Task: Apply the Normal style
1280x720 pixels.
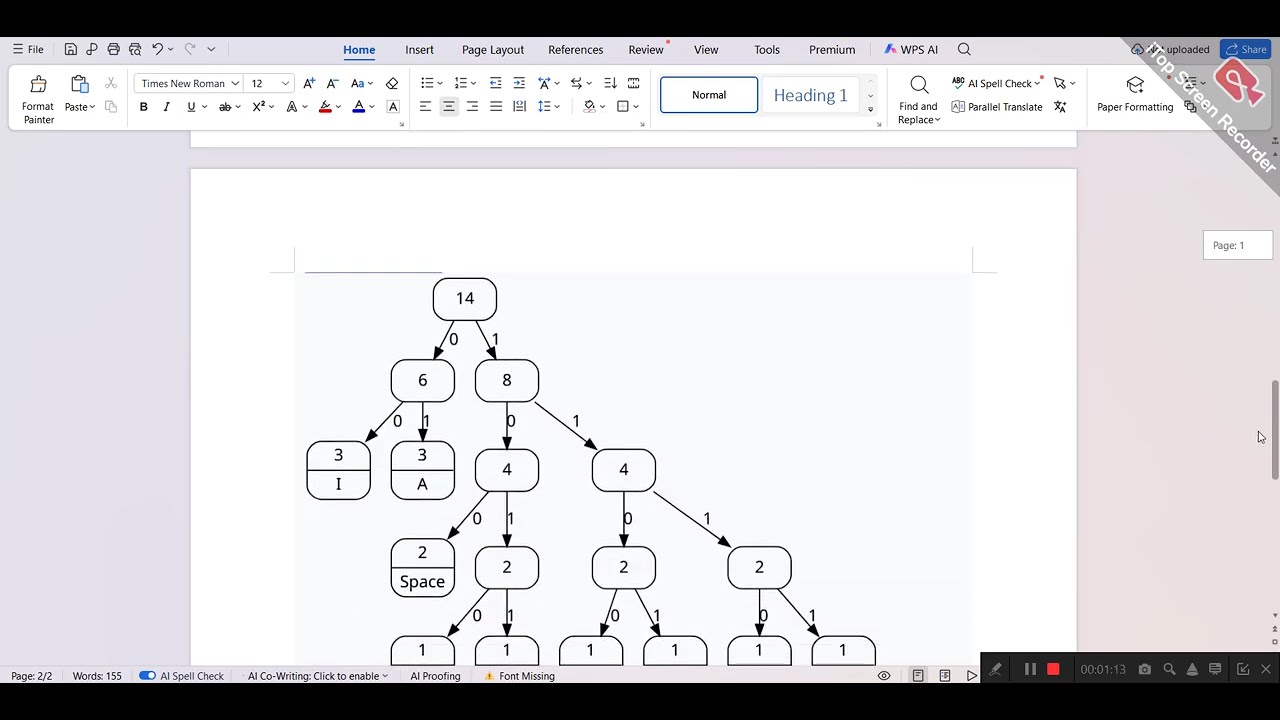Action: point(709,95)
